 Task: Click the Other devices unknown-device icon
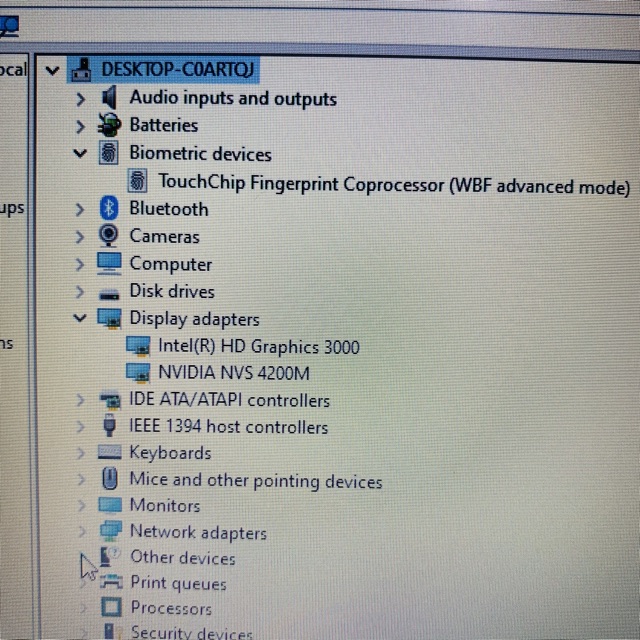click(110, 557)
